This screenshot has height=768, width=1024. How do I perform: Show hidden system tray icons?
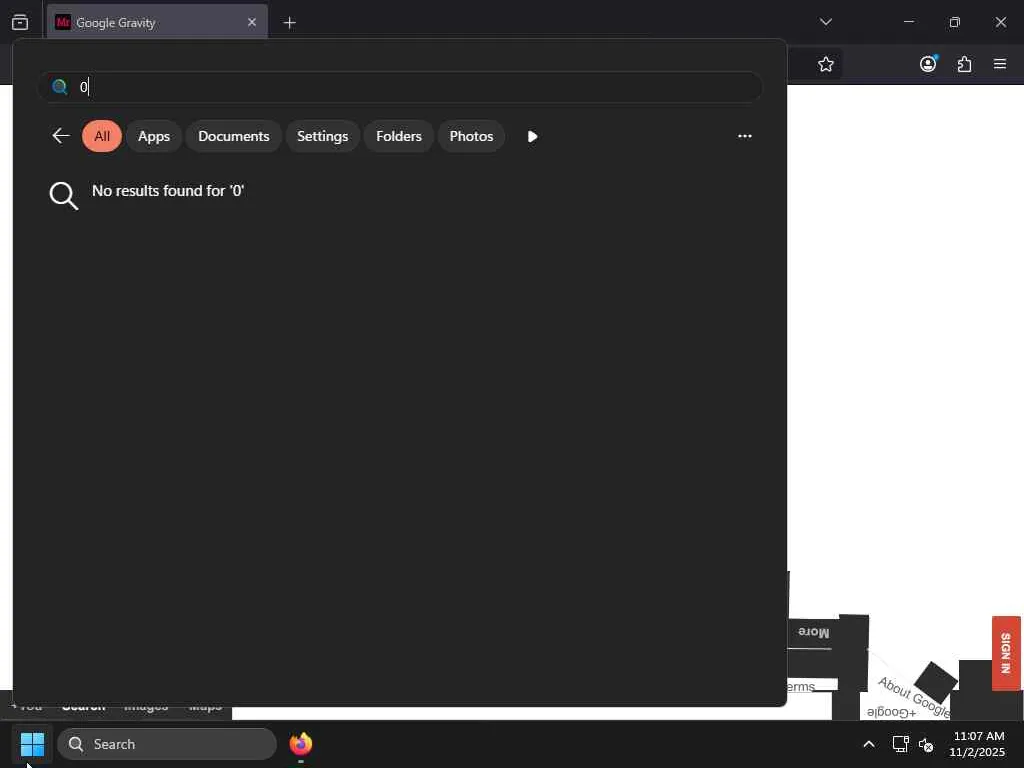coord(869,744)
